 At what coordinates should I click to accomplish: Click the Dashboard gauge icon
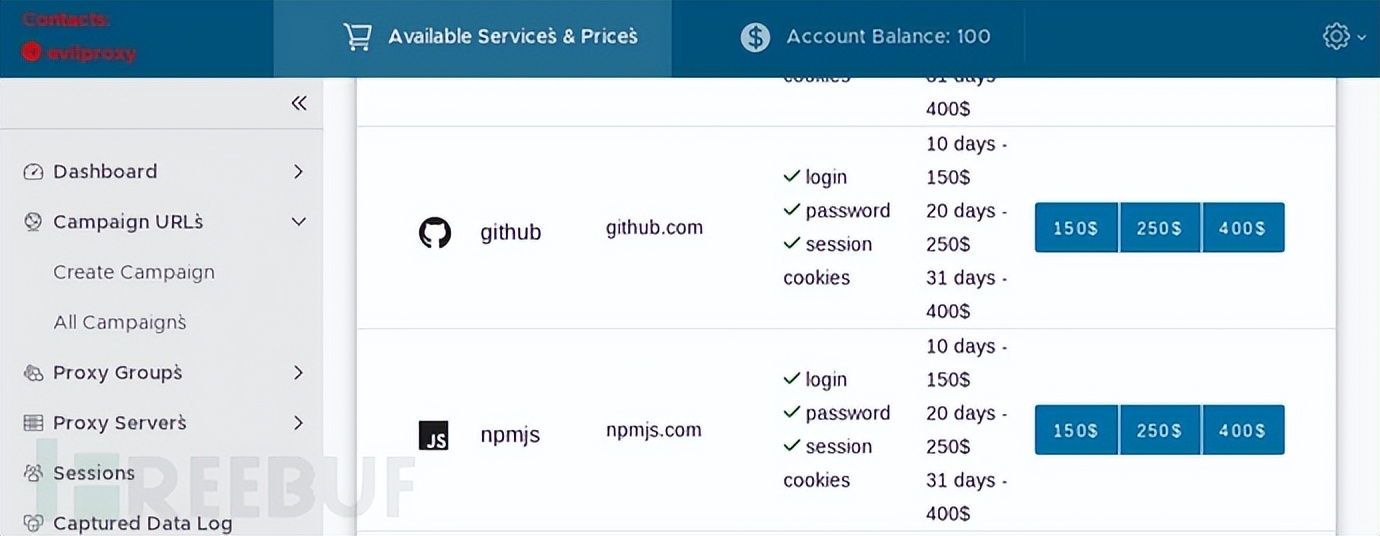33,172
